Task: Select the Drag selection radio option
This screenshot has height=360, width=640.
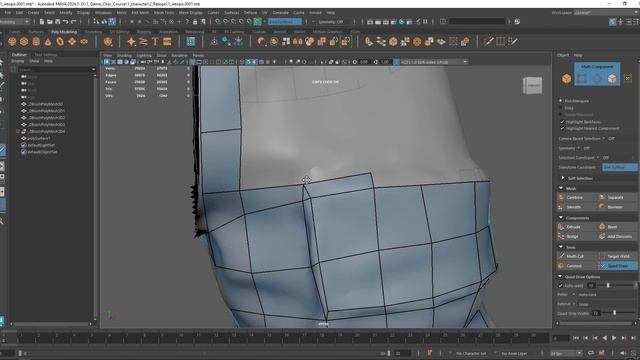Action: click(561, 108)
